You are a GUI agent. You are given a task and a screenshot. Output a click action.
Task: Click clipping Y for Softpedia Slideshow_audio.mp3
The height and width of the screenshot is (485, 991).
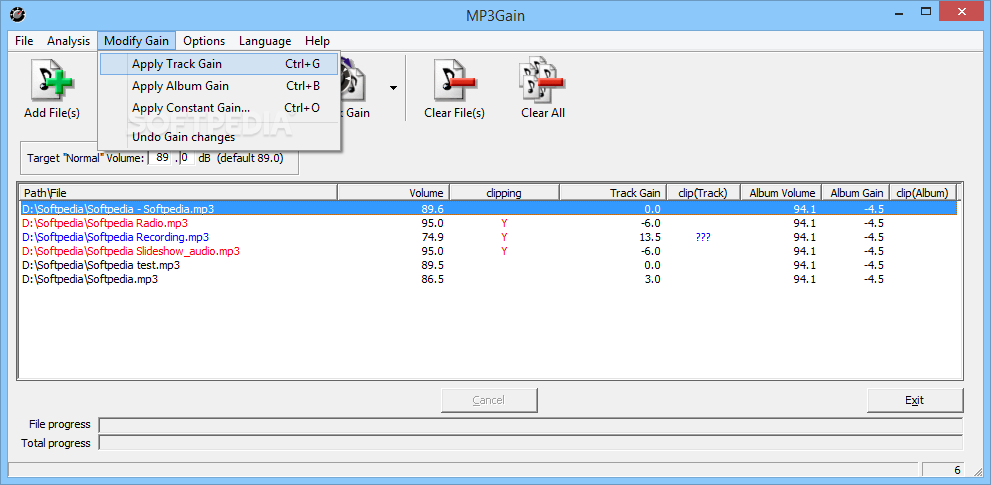tap(504, 251)
